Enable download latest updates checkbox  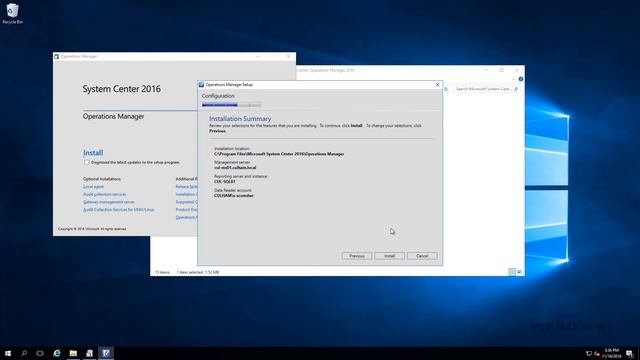(87, 162)
